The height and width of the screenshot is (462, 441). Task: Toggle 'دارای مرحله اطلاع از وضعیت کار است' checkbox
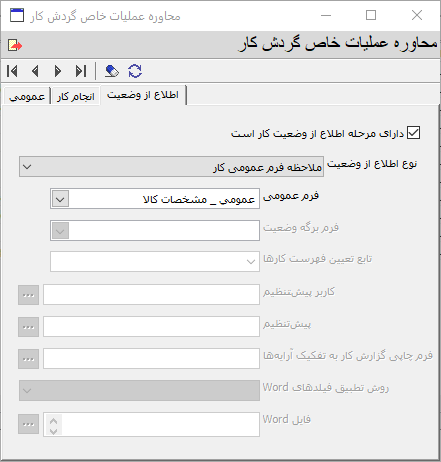pos(413,133)
